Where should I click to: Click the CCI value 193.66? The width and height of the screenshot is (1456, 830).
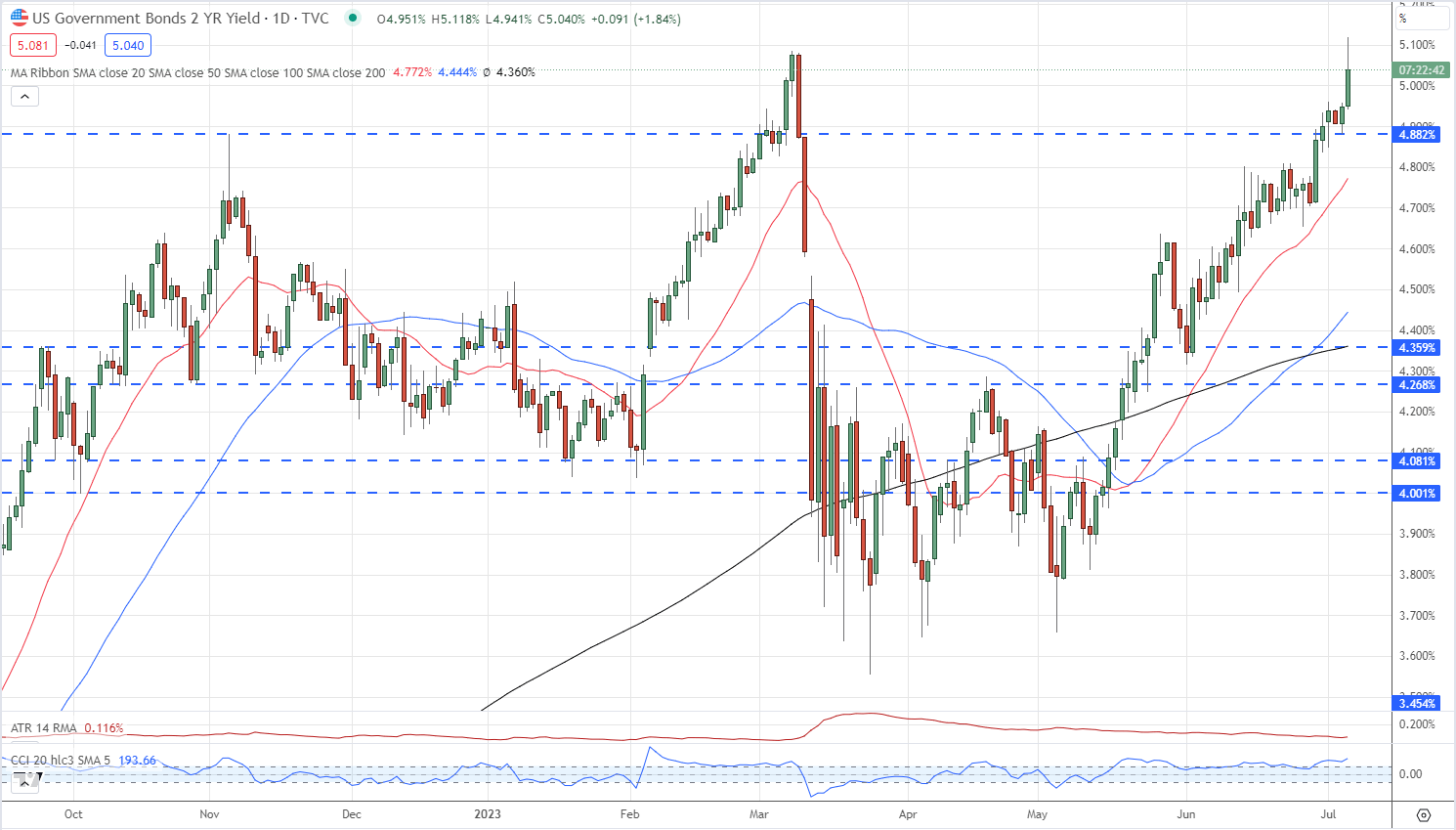coord(138,760)
